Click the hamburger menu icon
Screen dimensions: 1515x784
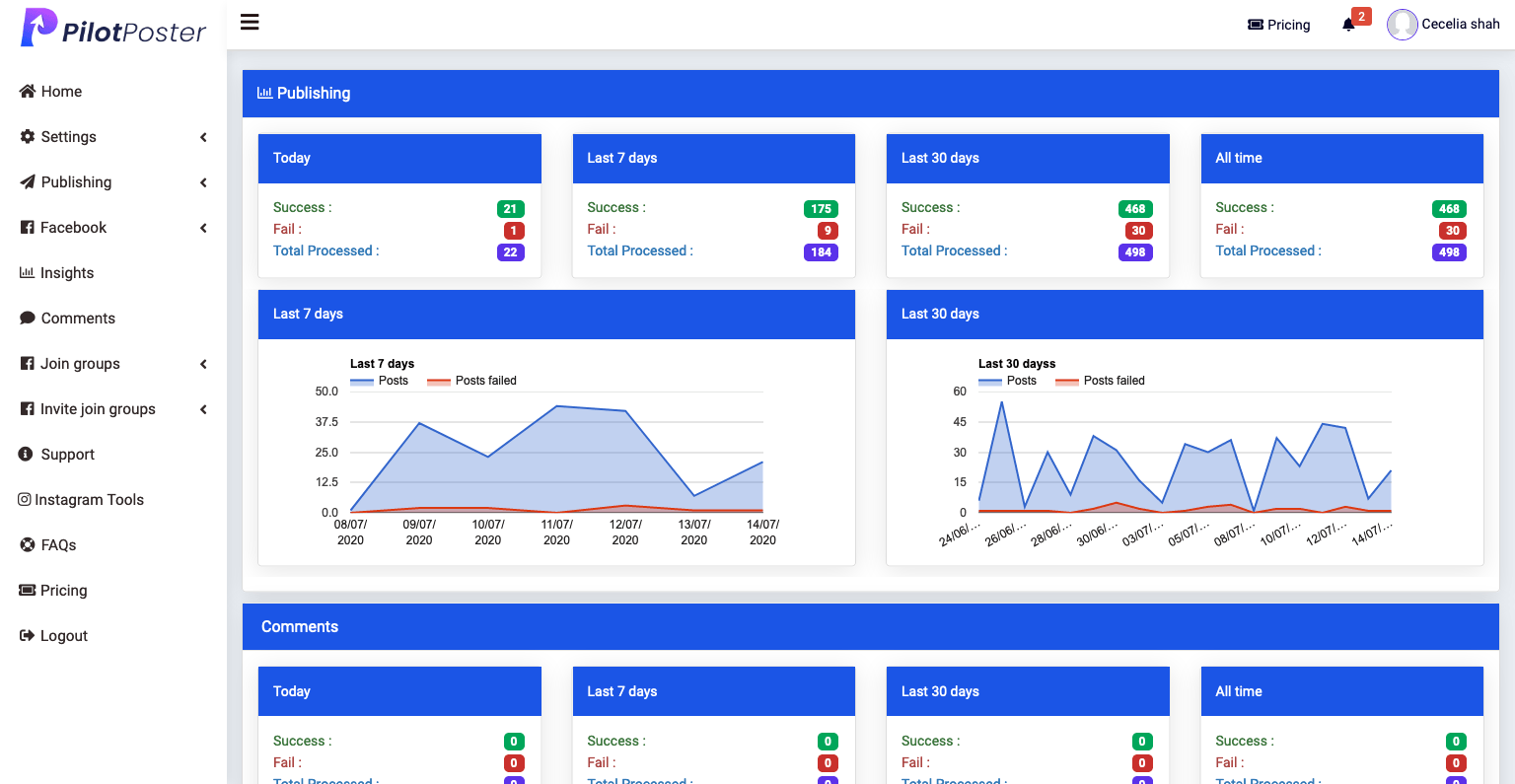coord(250,23)
